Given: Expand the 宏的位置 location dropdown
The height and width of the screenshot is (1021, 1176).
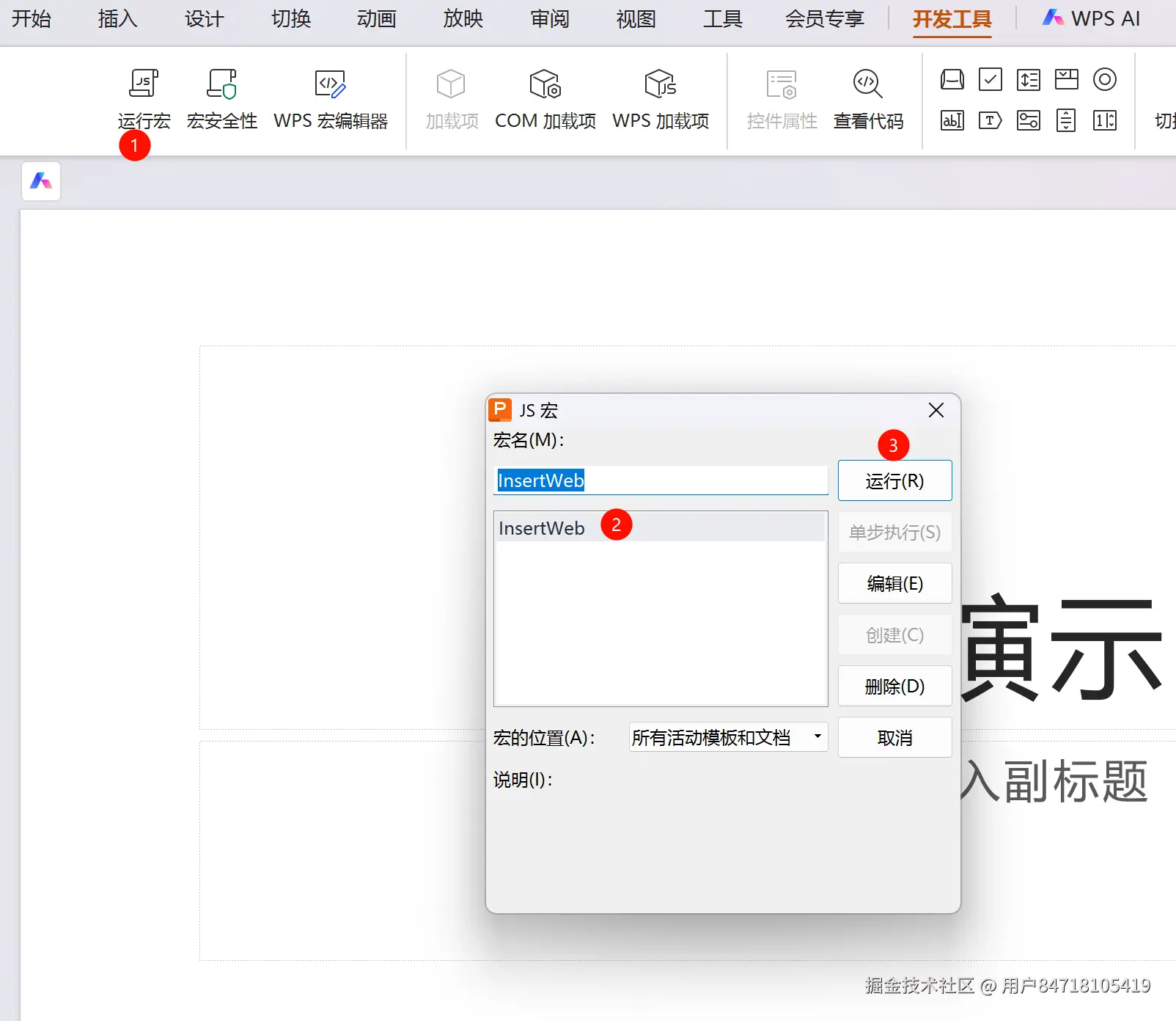Looking at the screenshot, I should [728, 737].
